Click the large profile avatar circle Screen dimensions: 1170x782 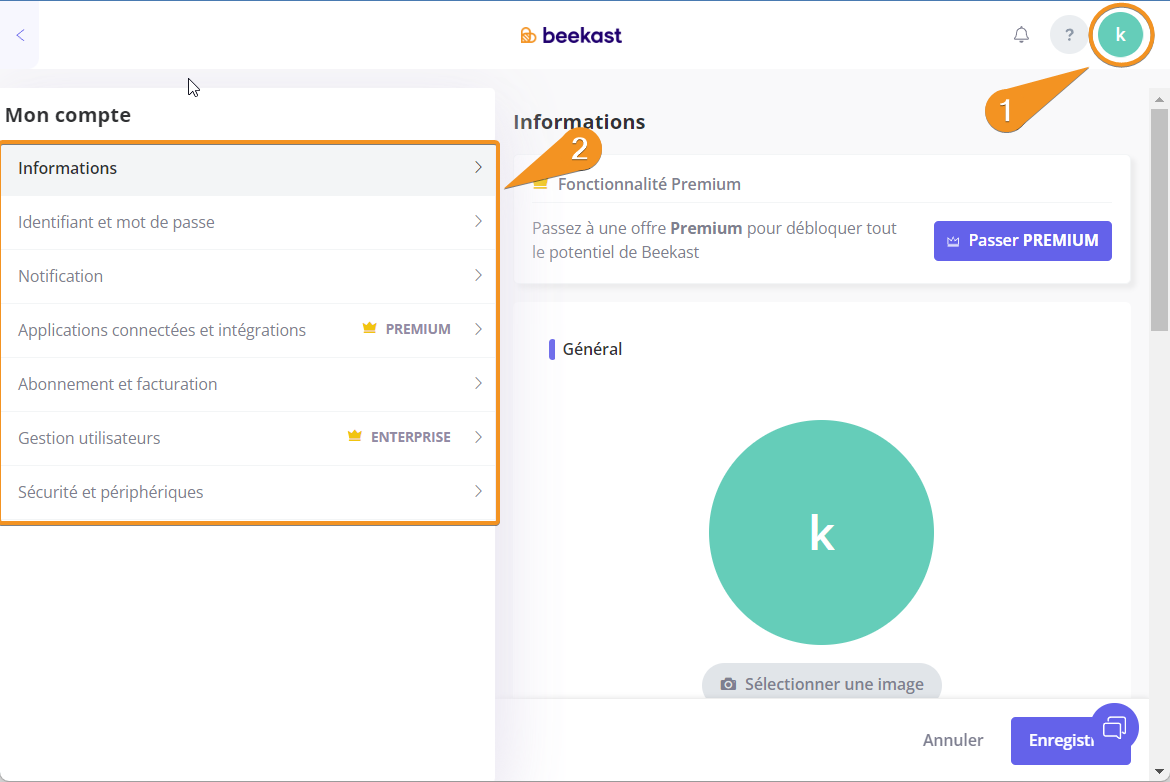(821, 532)
